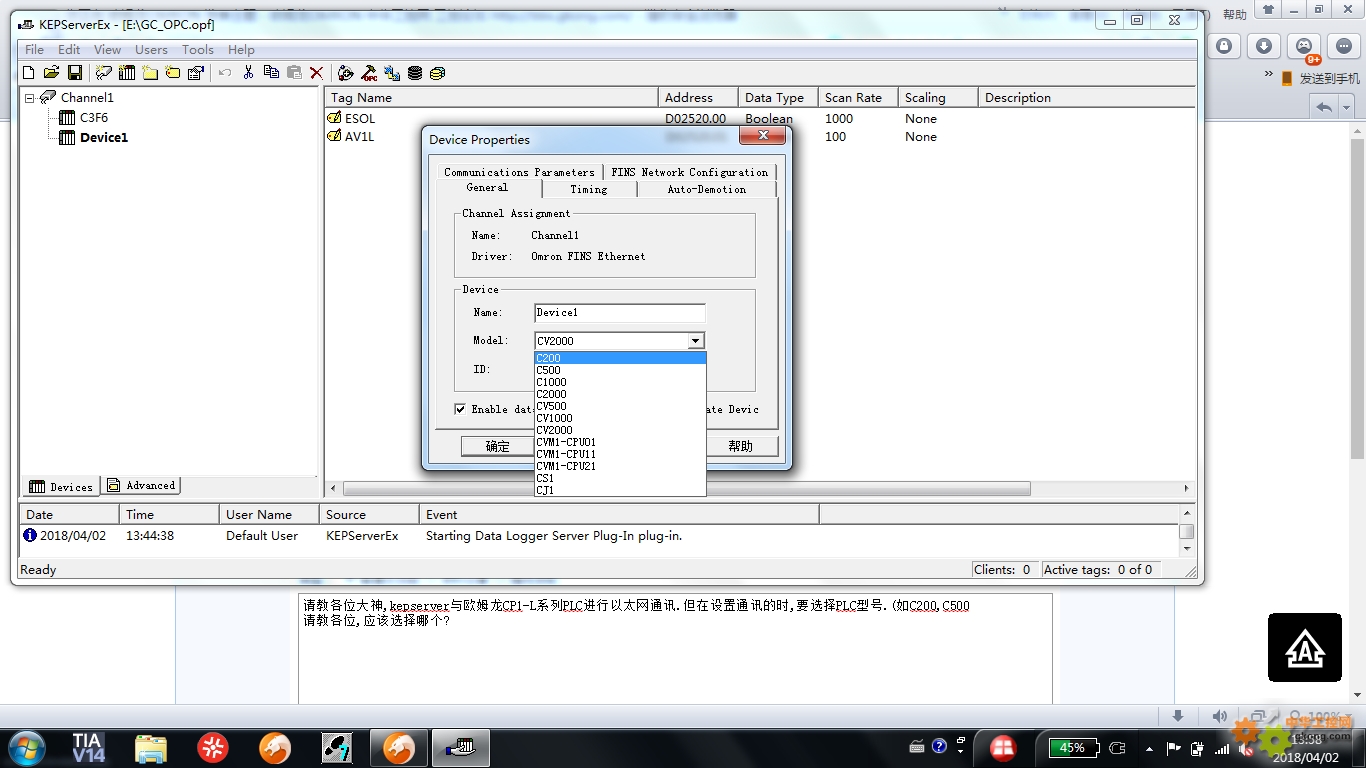Viewport: 1366px width, 768px height.
Task: Click the browser lock icon
Action: point(1224,46)
